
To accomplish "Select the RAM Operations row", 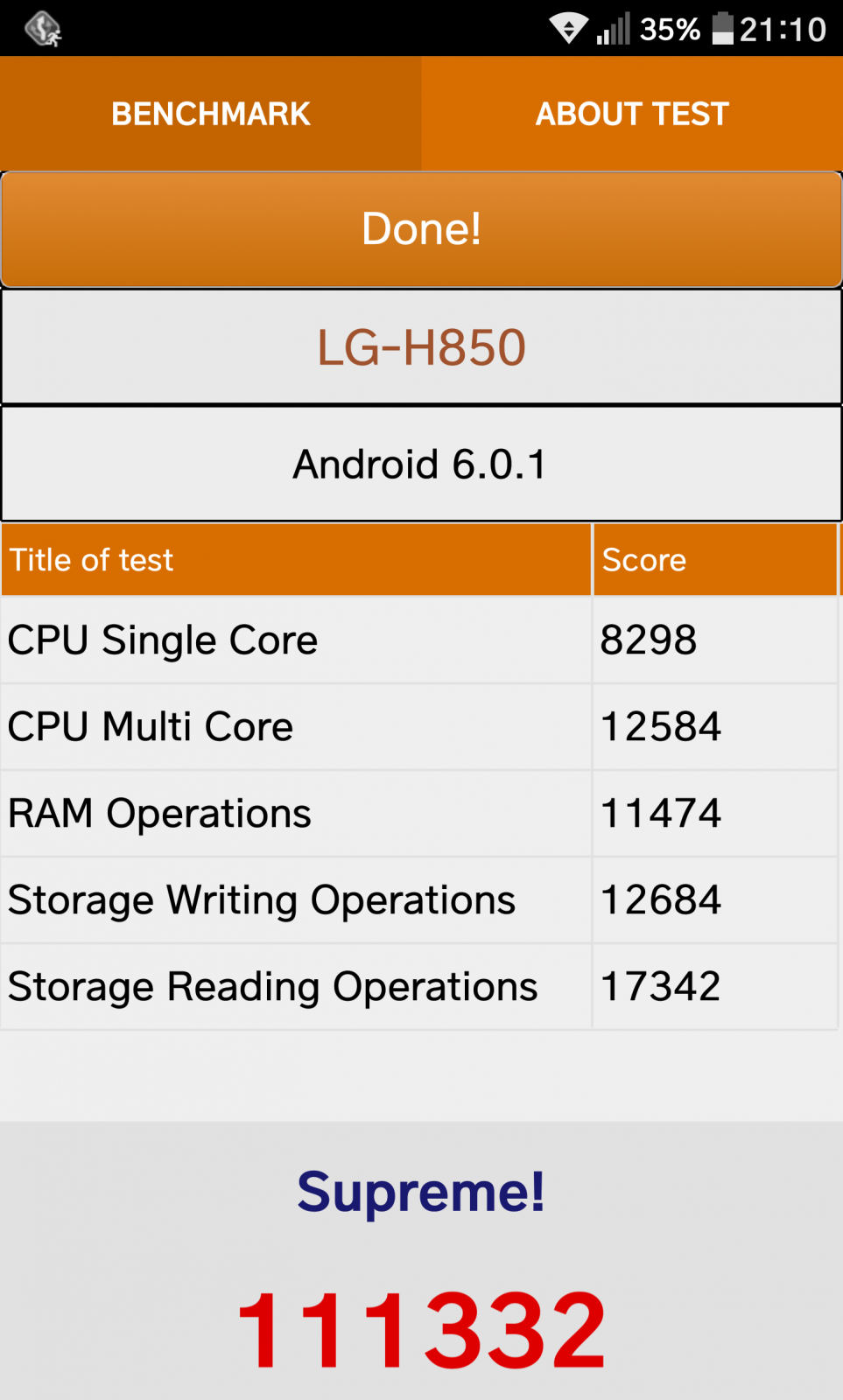I will tap(419, 813).
